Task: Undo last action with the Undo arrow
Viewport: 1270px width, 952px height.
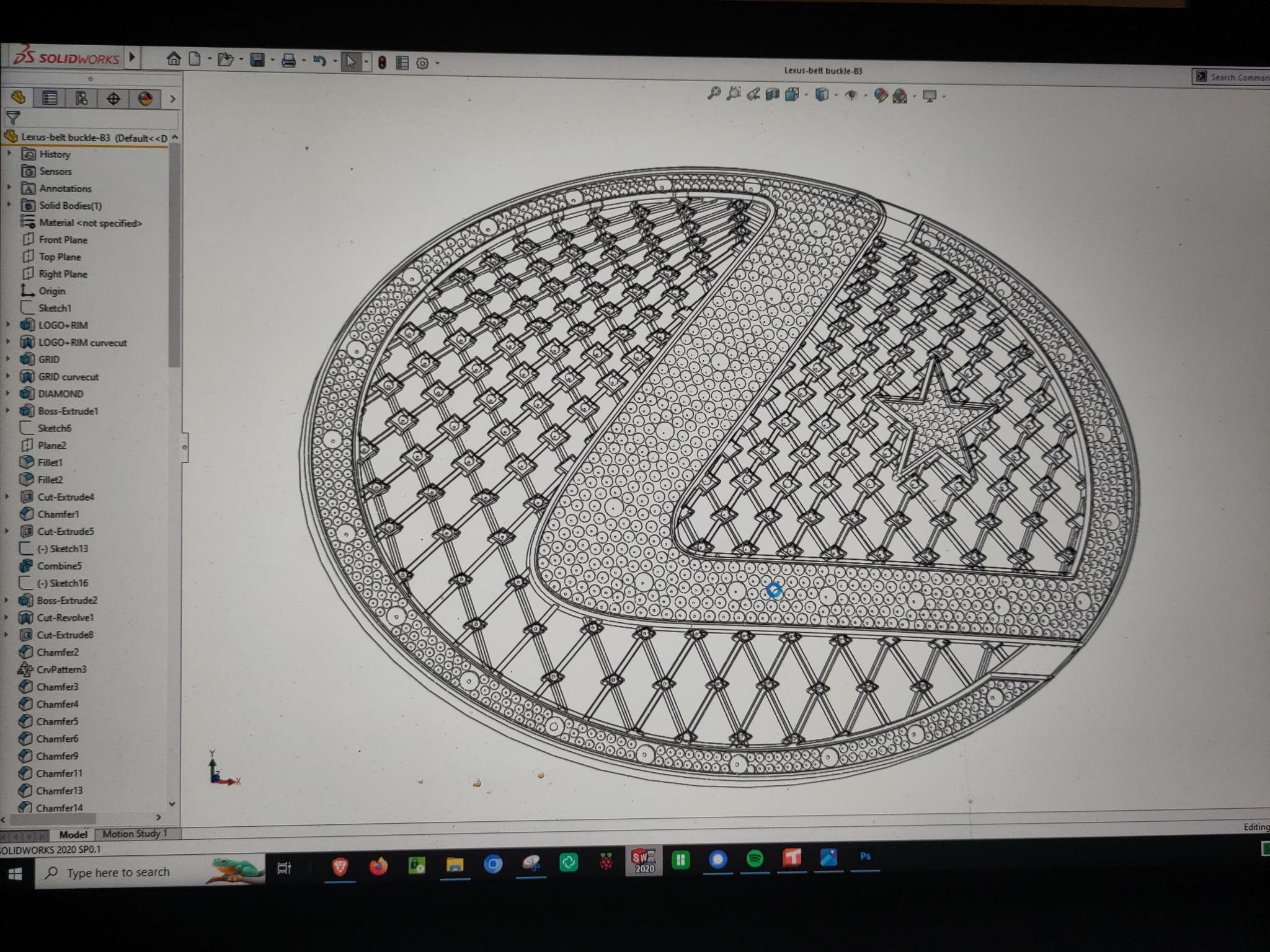Action: pos(320,61)
